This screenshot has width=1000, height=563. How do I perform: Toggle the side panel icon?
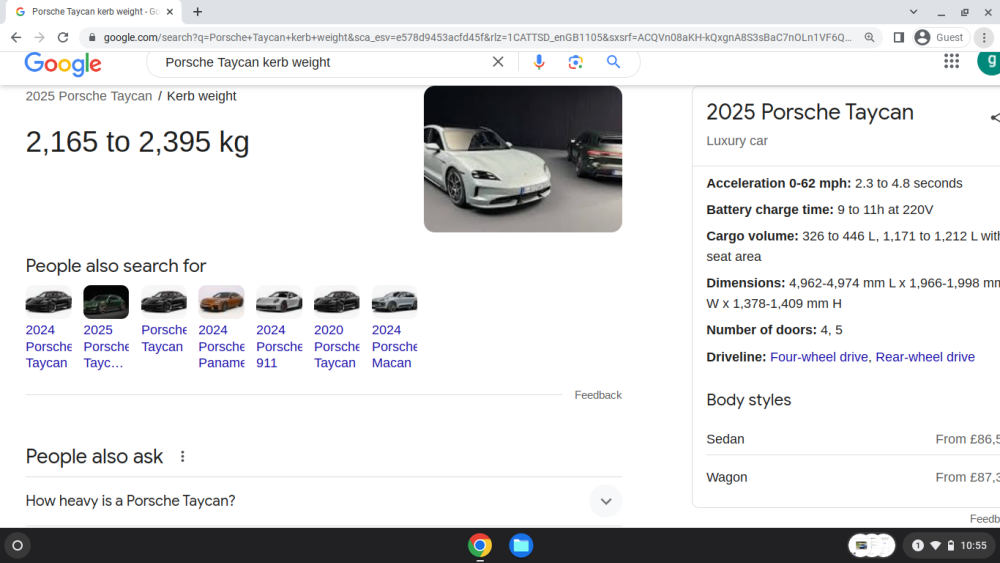899,38
